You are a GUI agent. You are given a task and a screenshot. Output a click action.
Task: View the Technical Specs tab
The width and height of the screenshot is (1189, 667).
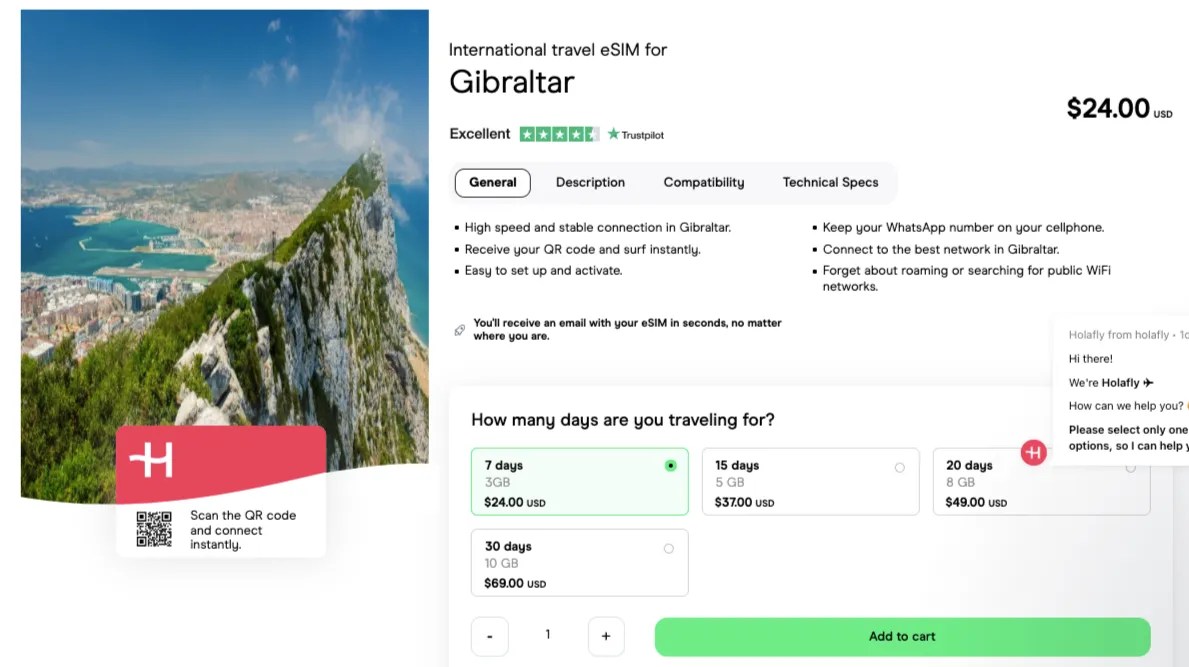coord(831,182)
